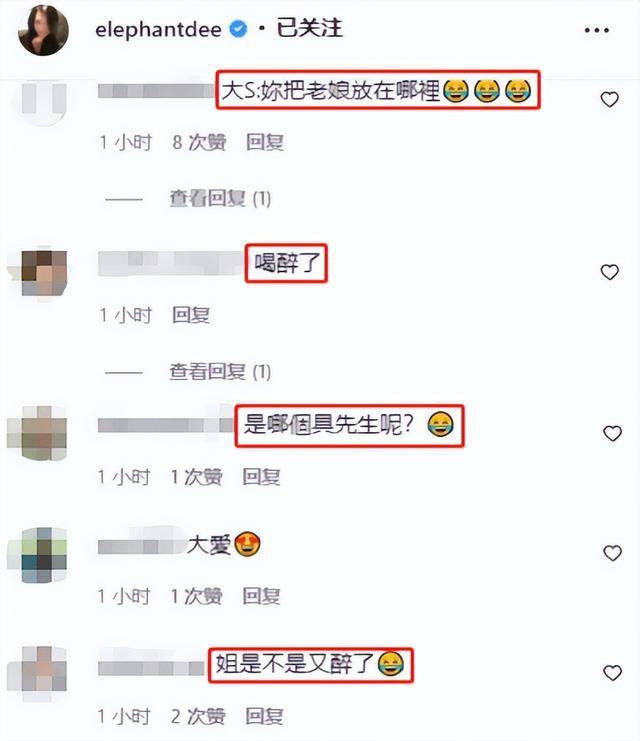
Task: Open the elephantdee username link
Action: 158,30
